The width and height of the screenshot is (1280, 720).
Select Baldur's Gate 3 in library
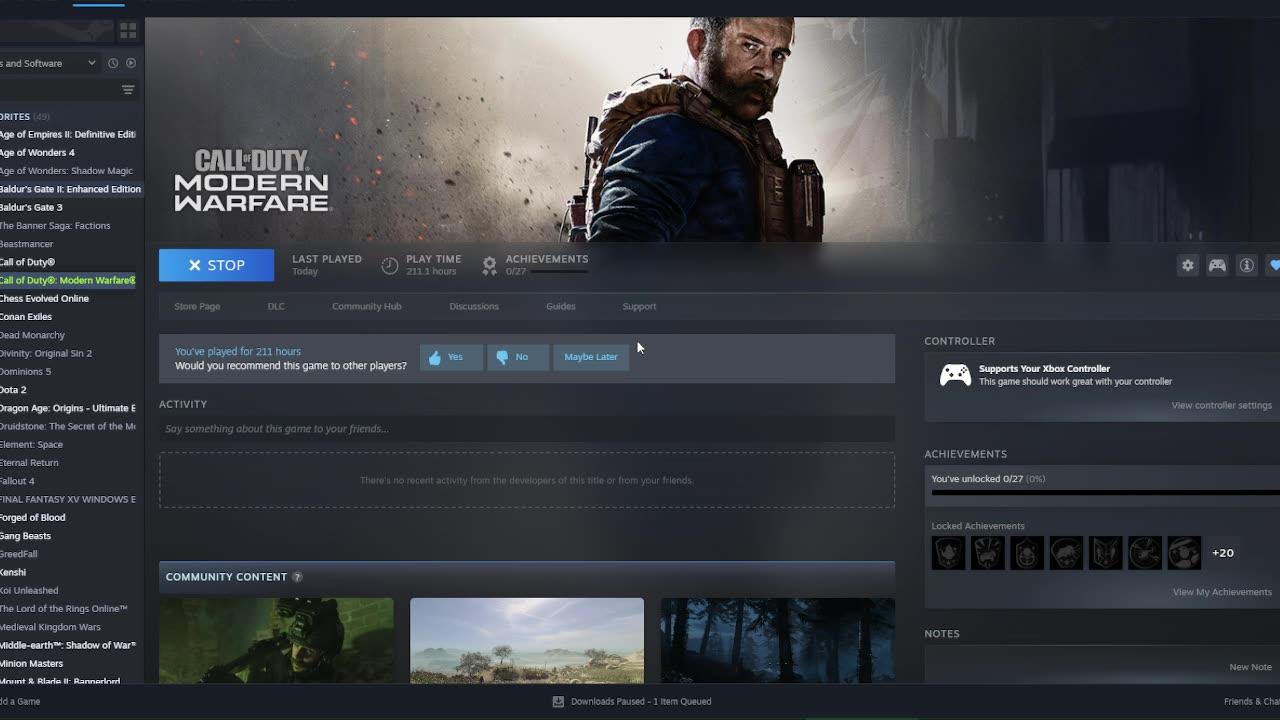click(31, 207)
